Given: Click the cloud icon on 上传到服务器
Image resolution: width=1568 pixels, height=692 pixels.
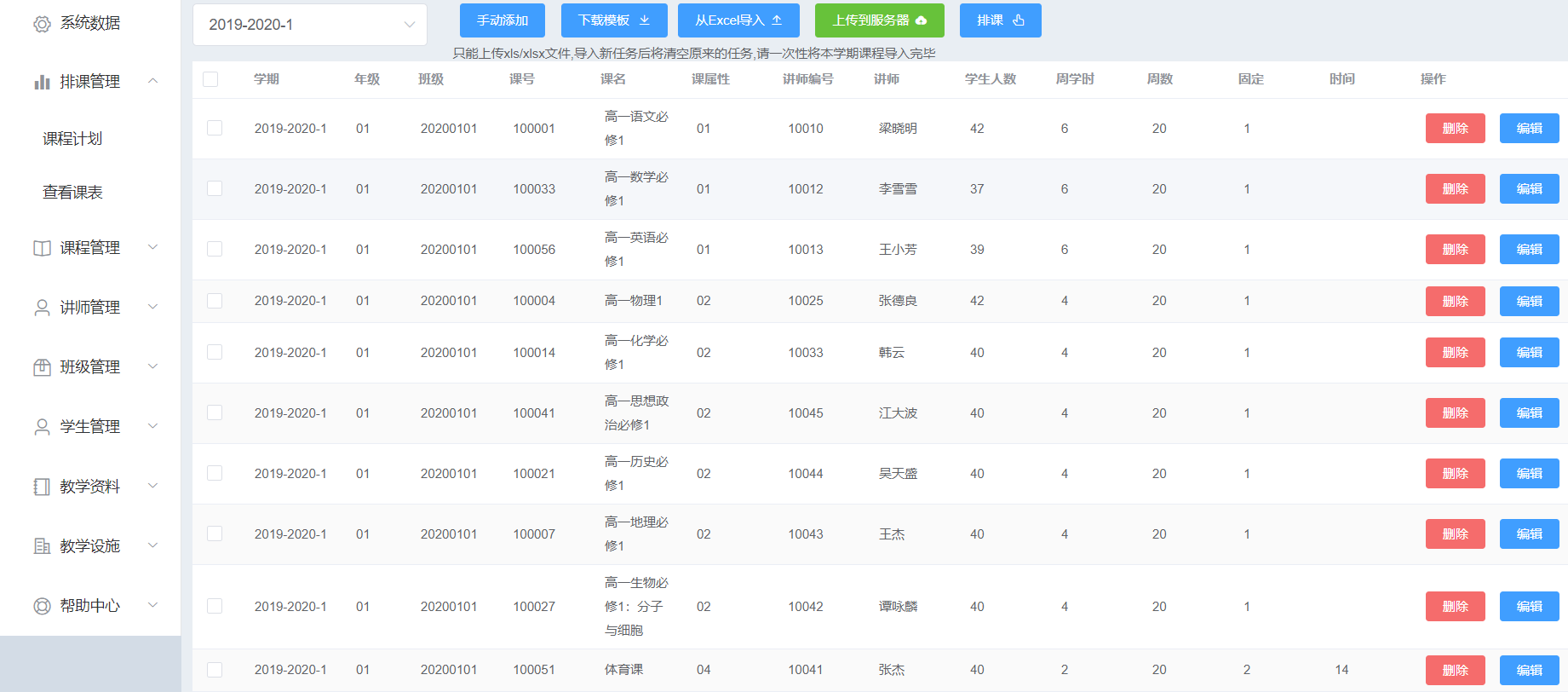Looking at the screenshot, I should coord(921,20).
